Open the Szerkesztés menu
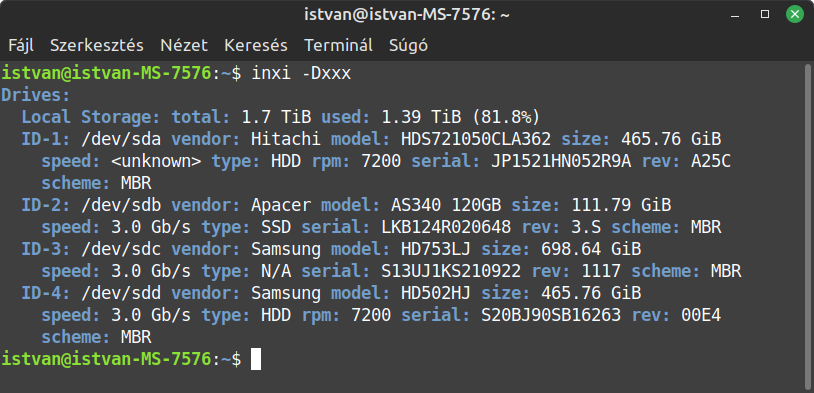Viewport: 814px width, 393px height. [97, 46]
